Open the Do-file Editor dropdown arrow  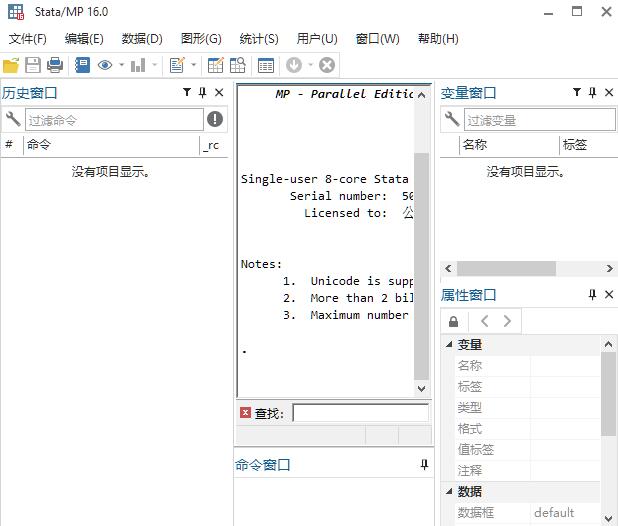[x=194, y=65]
